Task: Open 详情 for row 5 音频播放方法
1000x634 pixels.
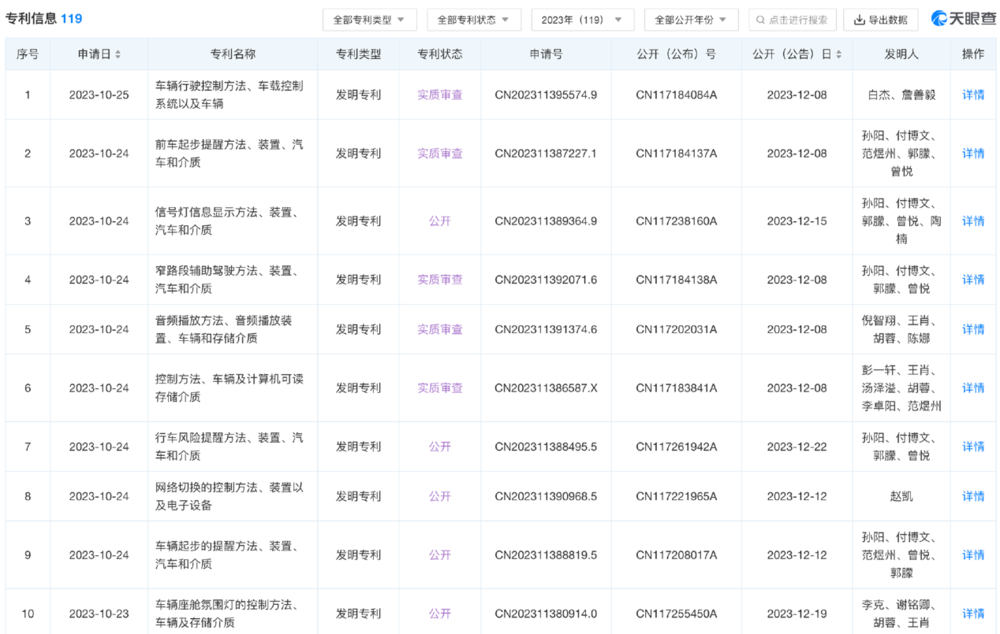Action: (x=973, y=330)
